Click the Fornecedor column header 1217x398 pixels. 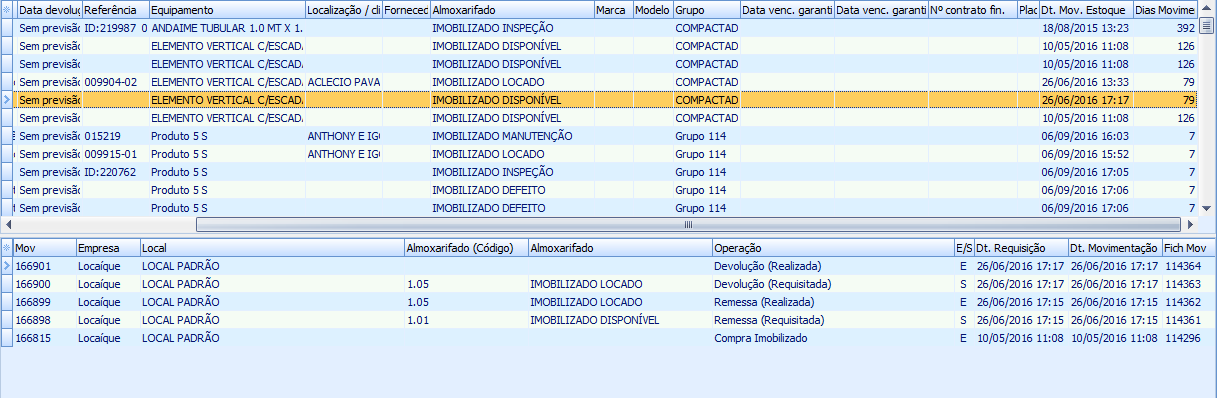click(x=406, y=9)
